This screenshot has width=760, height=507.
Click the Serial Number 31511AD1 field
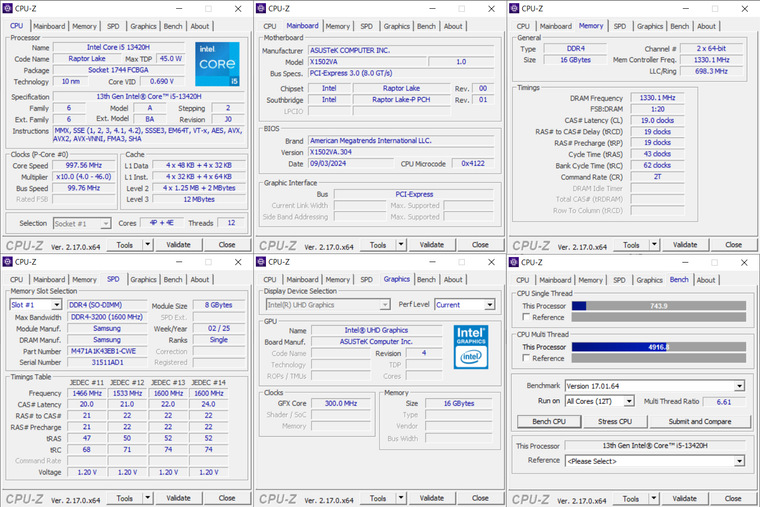(x=107, y=362)
